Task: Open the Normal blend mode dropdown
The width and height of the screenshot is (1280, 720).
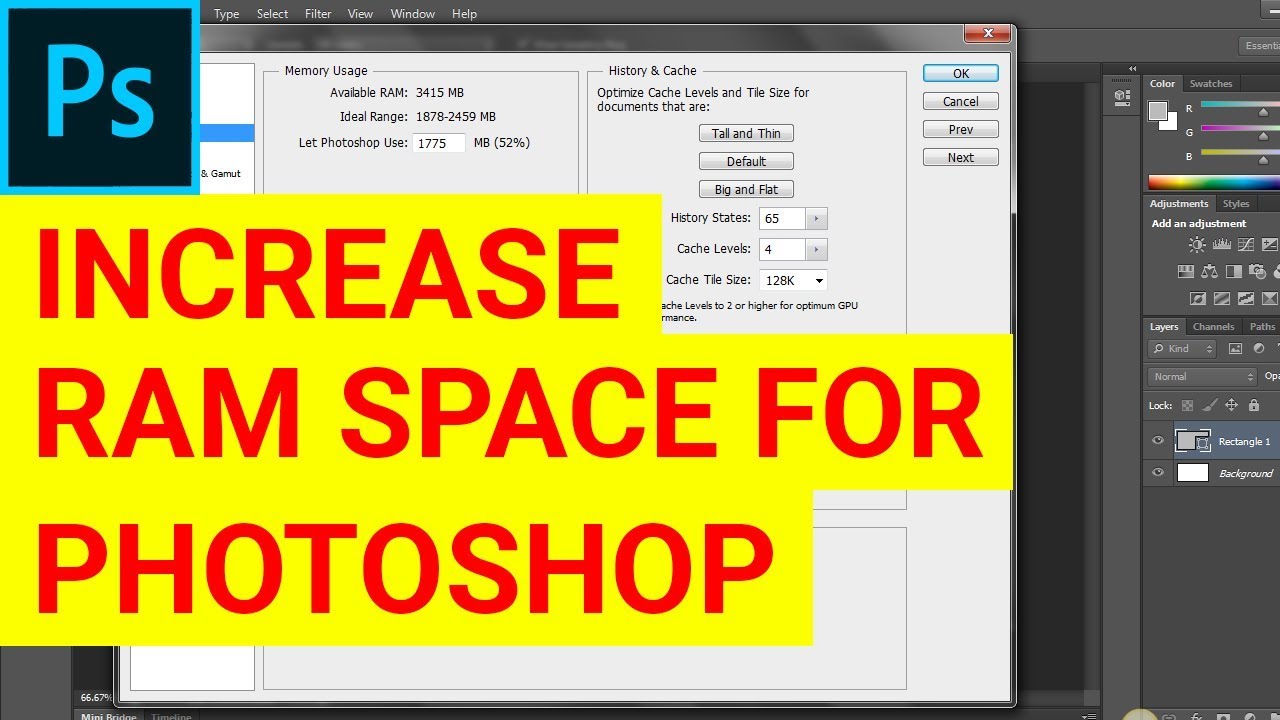Action: coord(1202,377)
